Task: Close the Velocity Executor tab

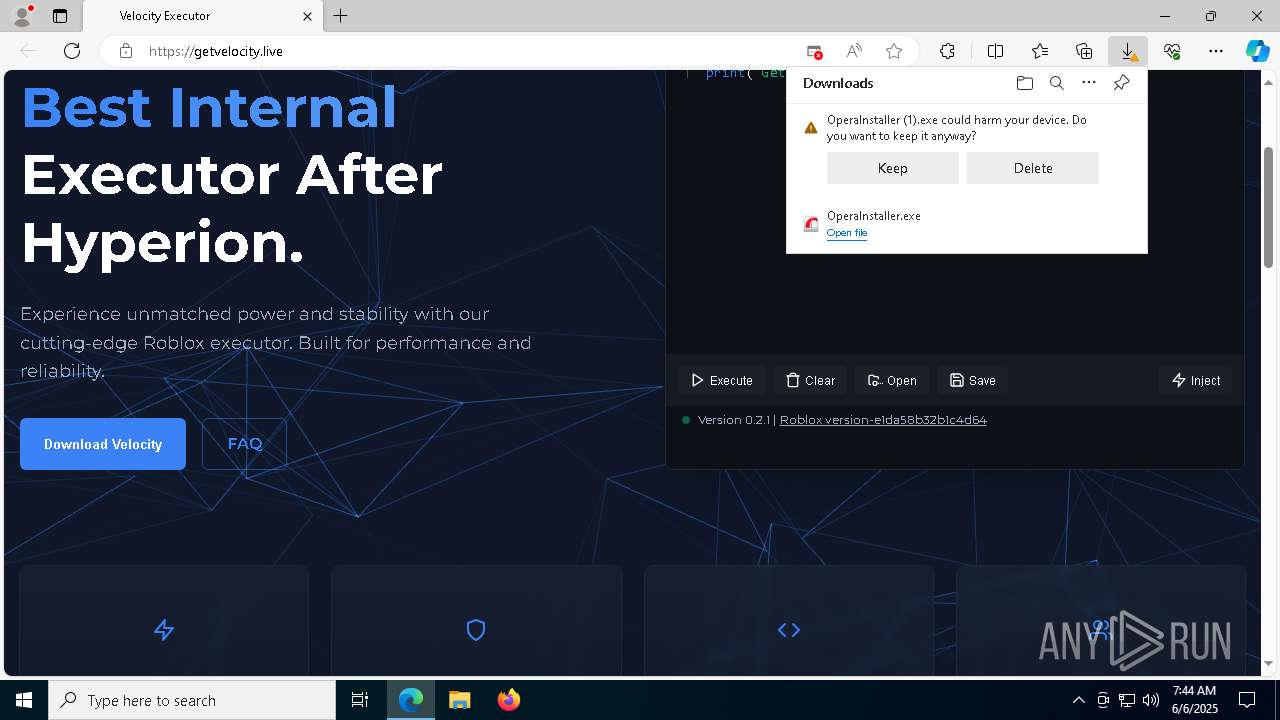Action: [308, 16]
